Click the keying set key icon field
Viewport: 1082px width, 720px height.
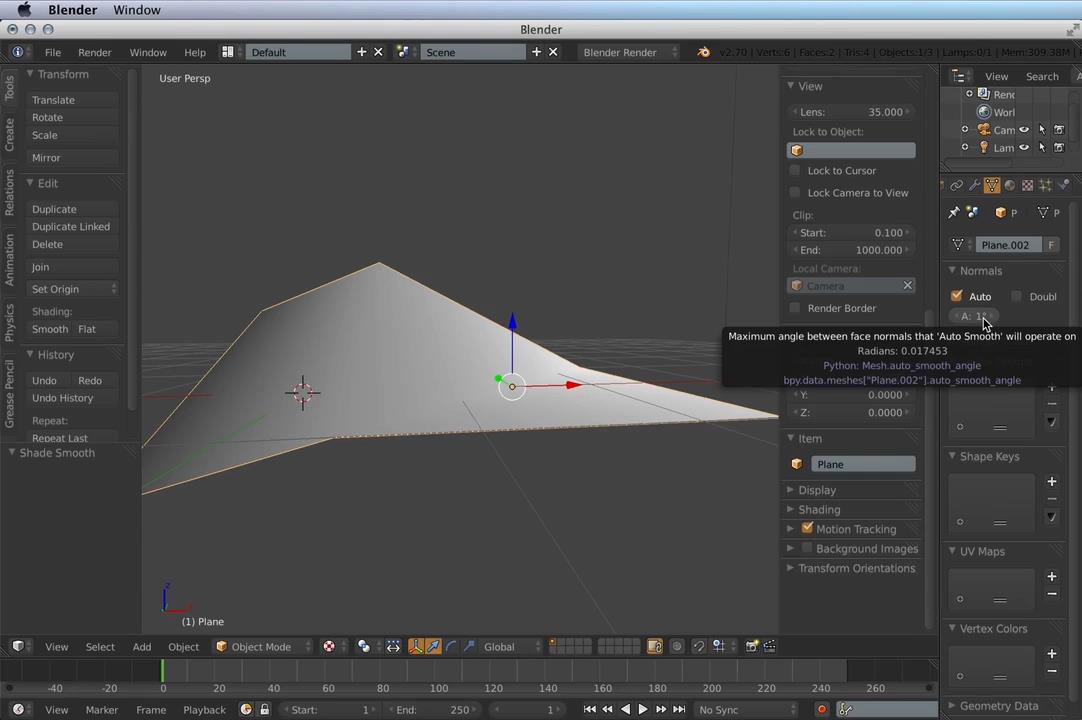pos(886,709)
